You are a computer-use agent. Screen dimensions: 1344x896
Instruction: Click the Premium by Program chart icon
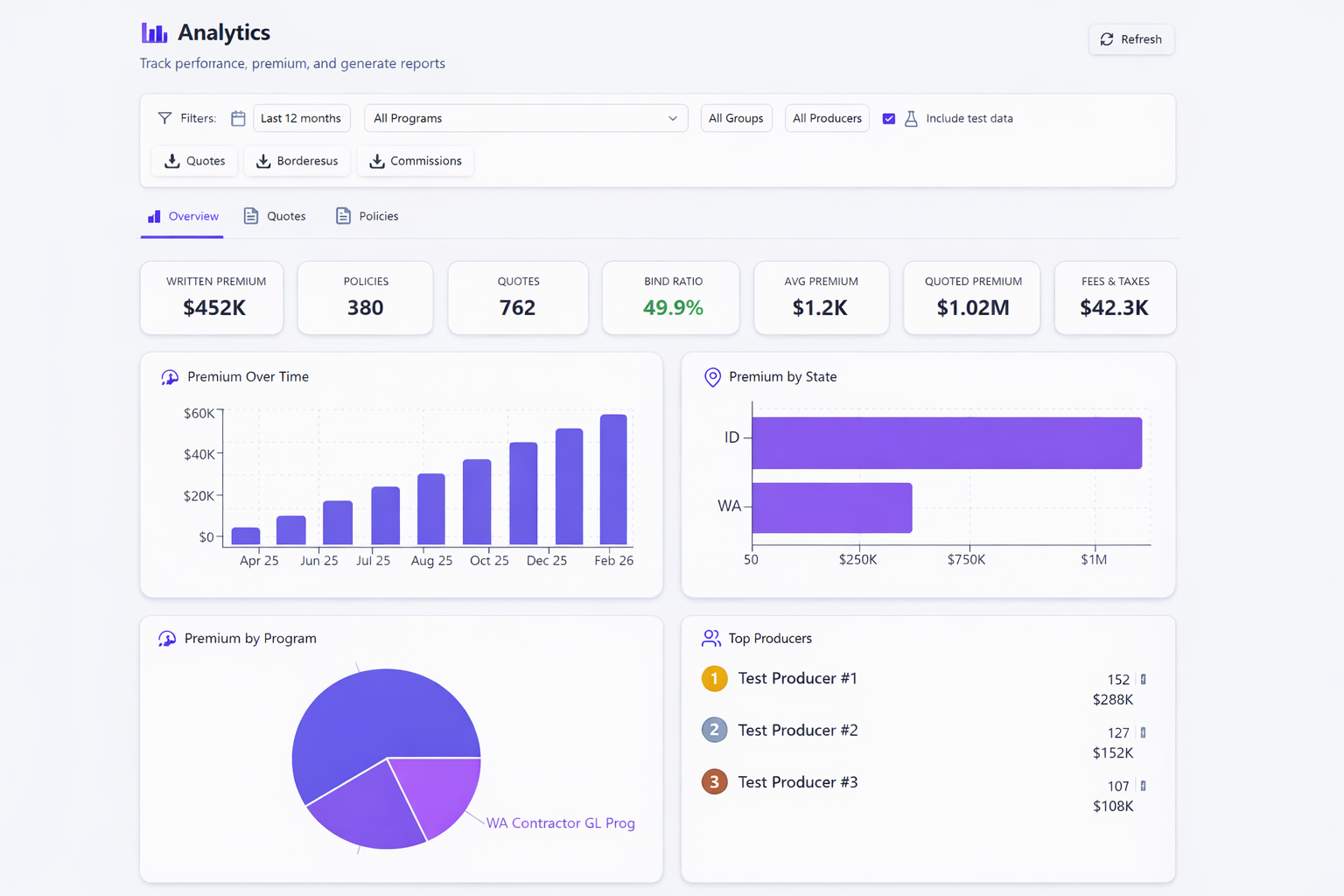pos(166,639)
